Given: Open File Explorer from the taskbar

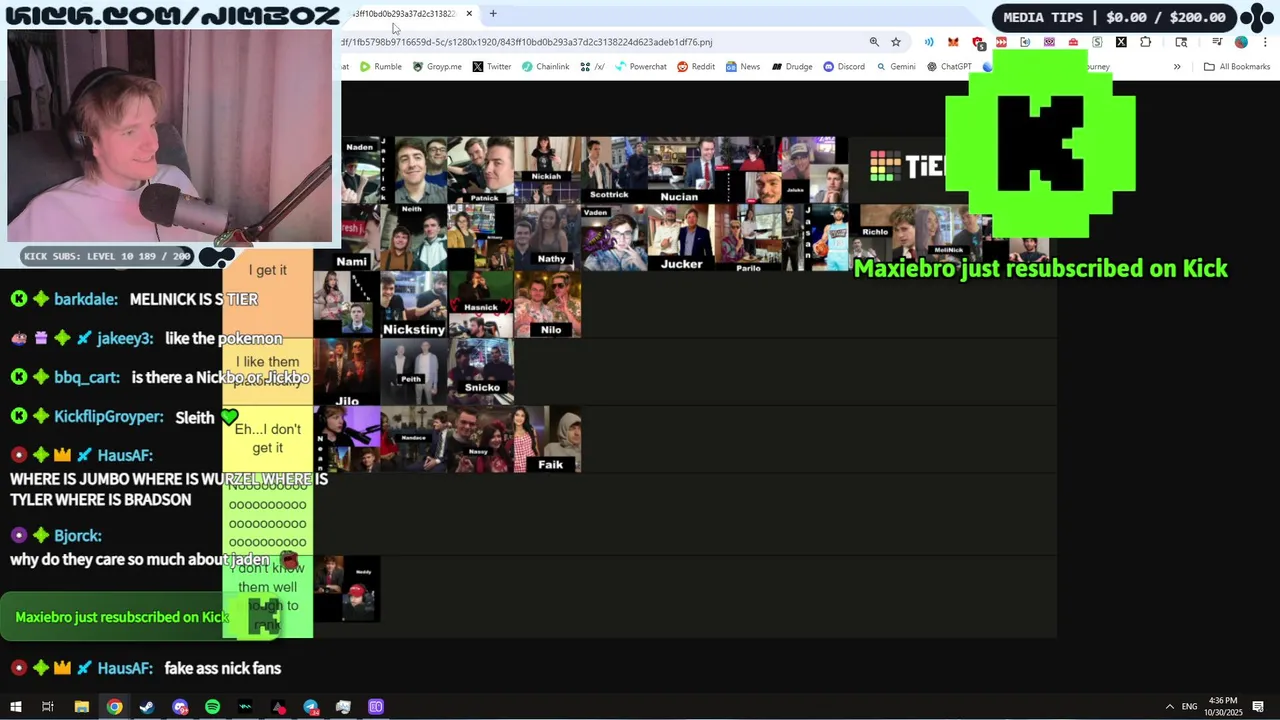Looking at the screenshot, I should tap(82, 707).
